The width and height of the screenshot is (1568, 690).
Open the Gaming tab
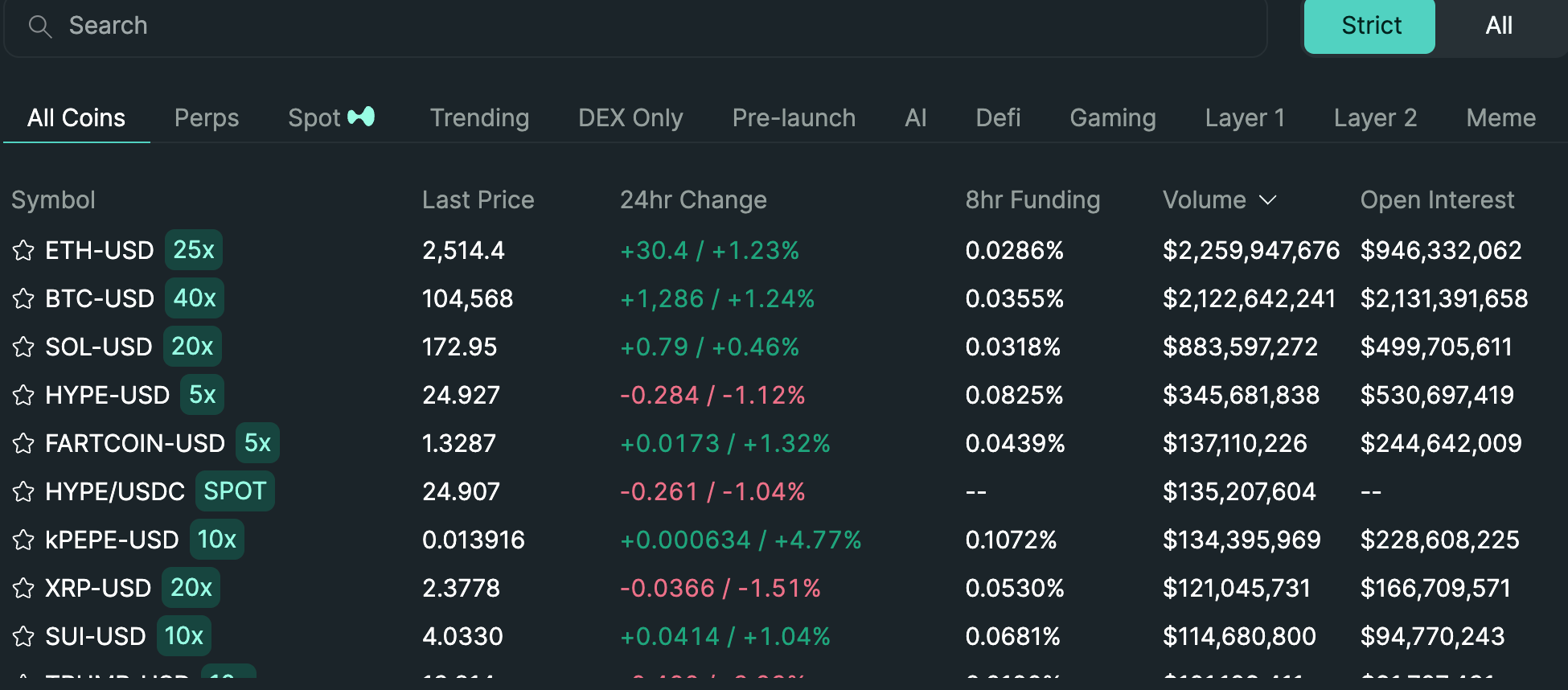point(1113,117)
